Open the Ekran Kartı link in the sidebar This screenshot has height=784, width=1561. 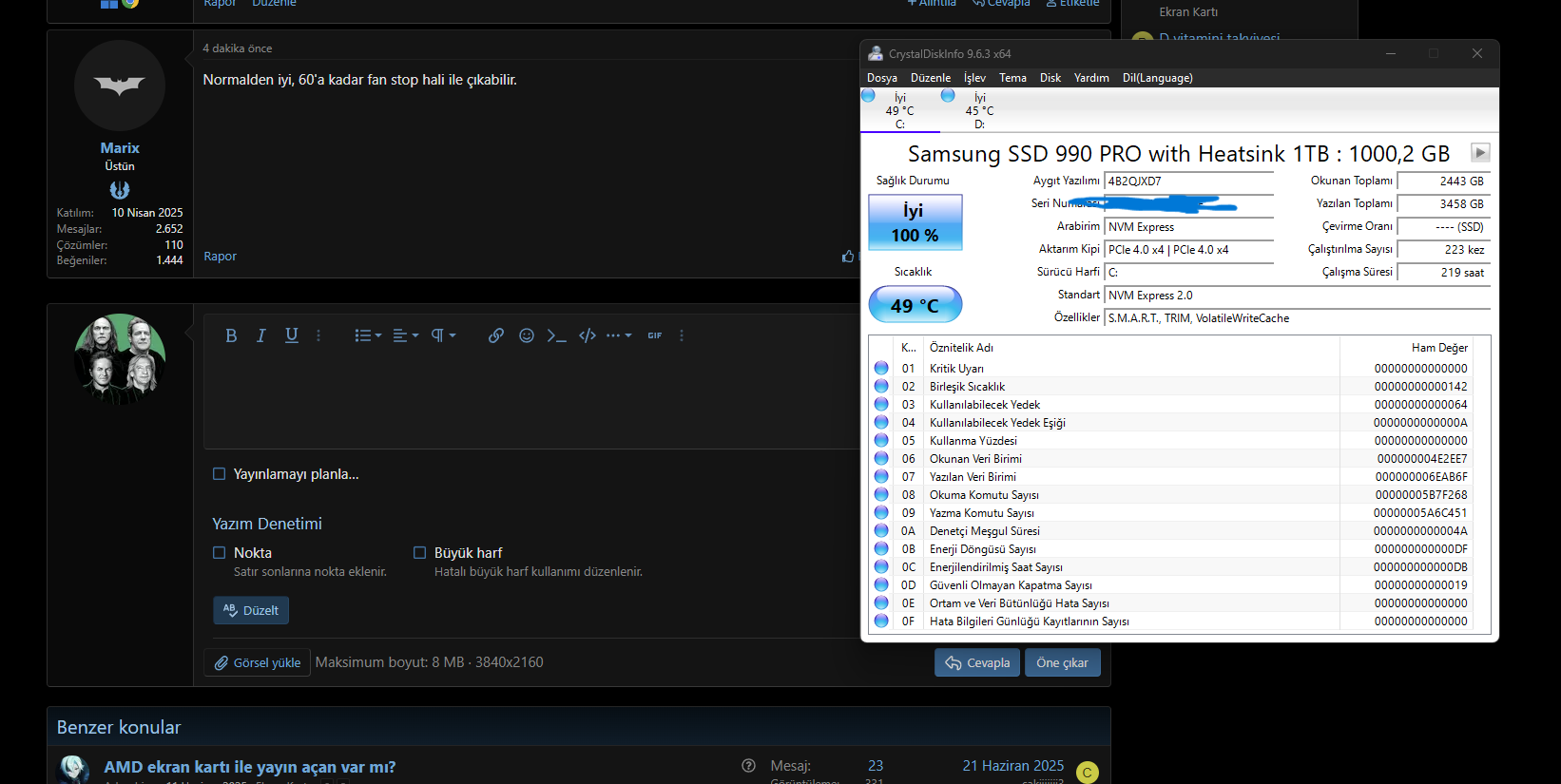tap(1188, 12)
